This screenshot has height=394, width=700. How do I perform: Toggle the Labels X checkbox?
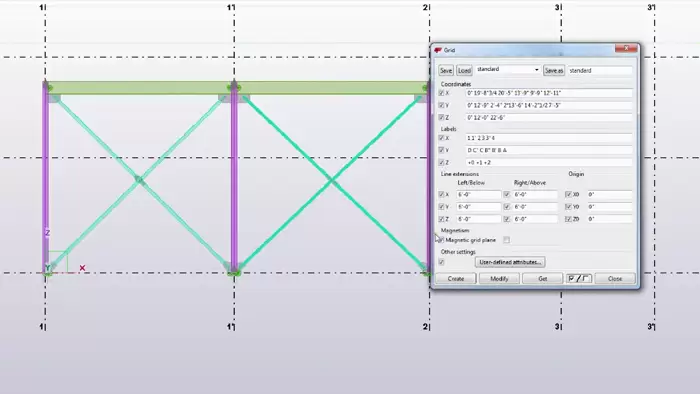click(x=442, y=138)
